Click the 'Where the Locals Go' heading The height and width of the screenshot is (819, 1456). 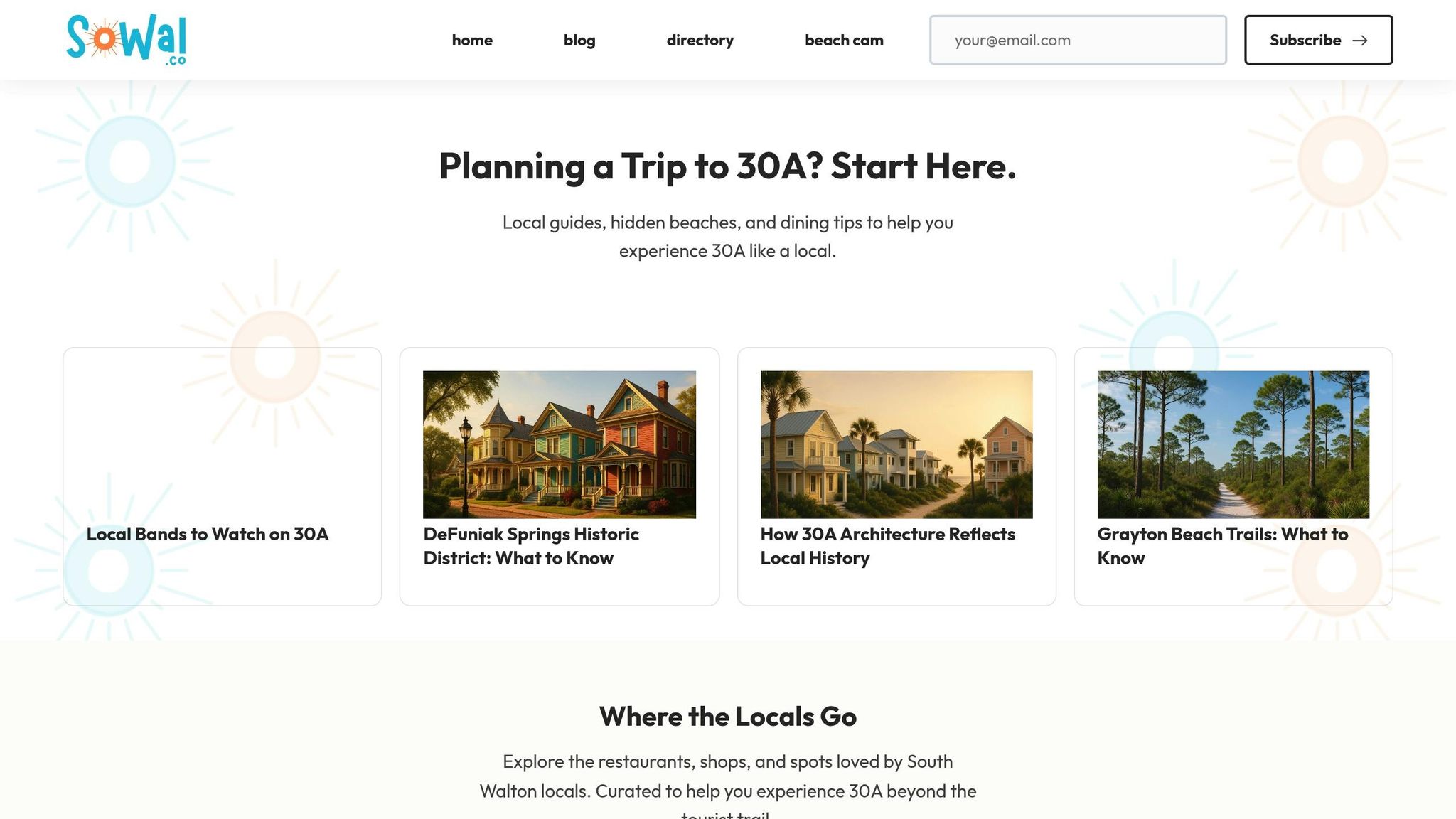[727, 717]
